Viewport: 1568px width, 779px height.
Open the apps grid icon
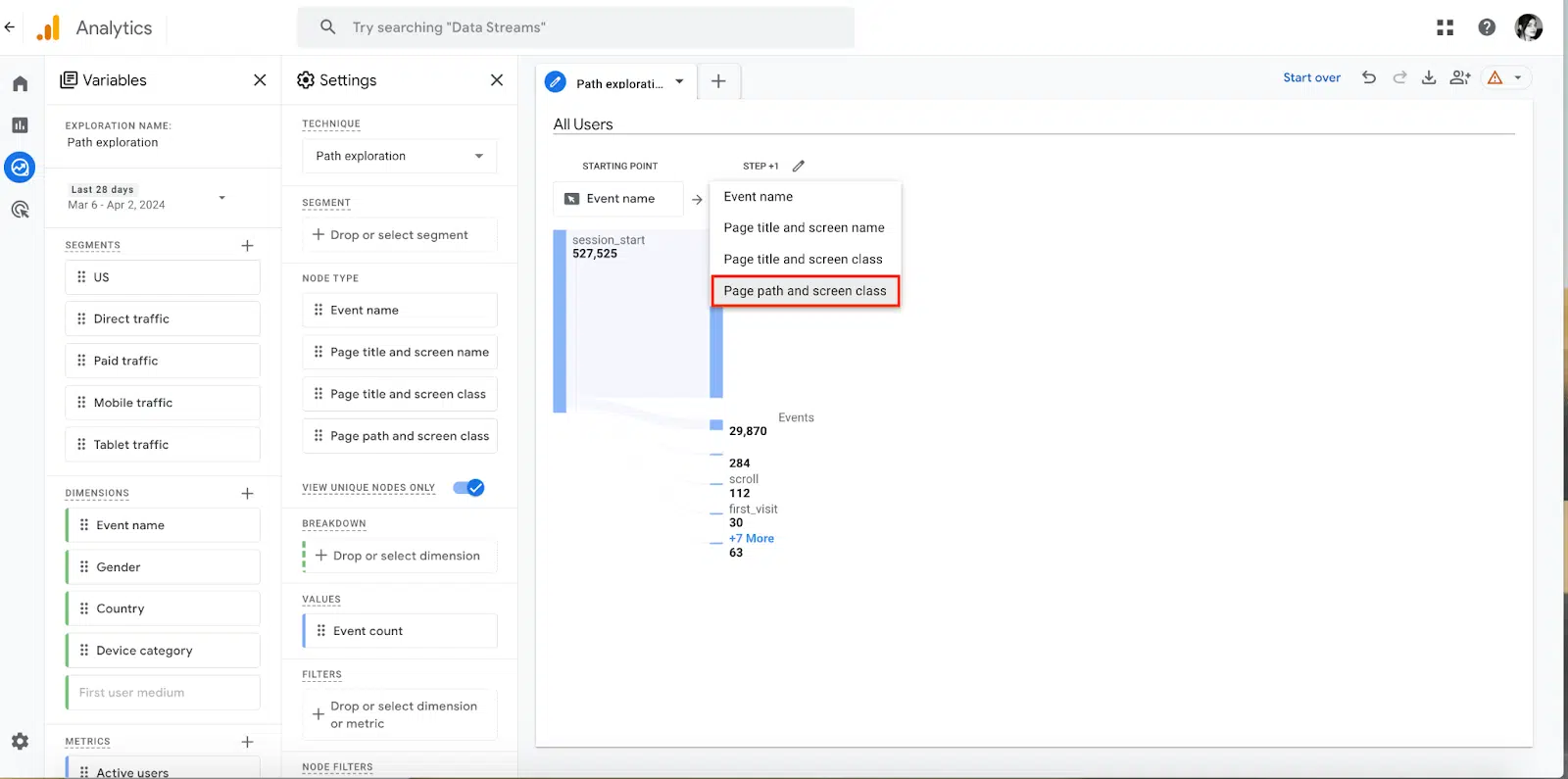point(1445,27)
